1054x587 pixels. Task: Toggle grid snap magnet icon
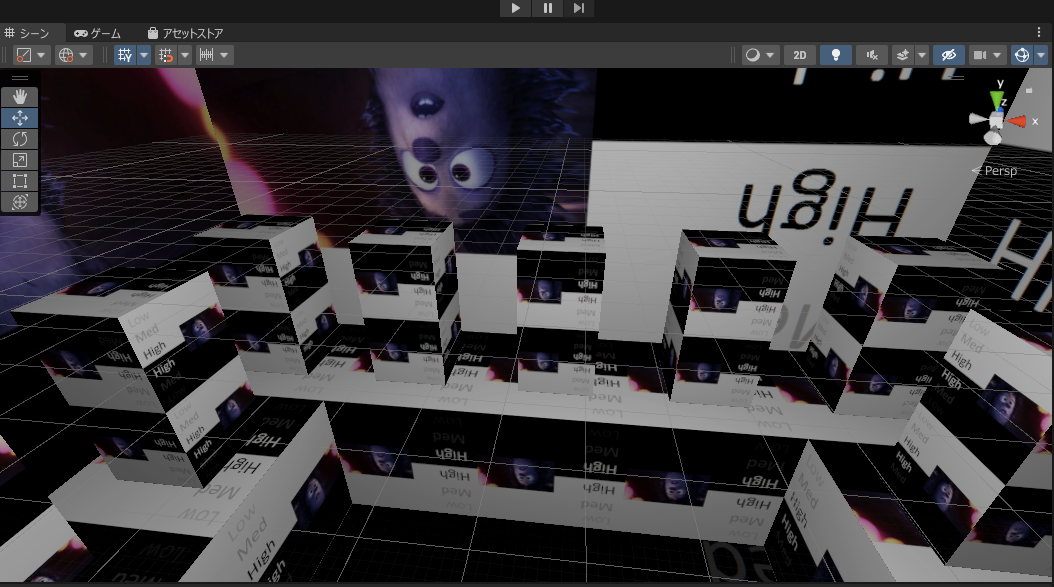click(x=166, y=55)
